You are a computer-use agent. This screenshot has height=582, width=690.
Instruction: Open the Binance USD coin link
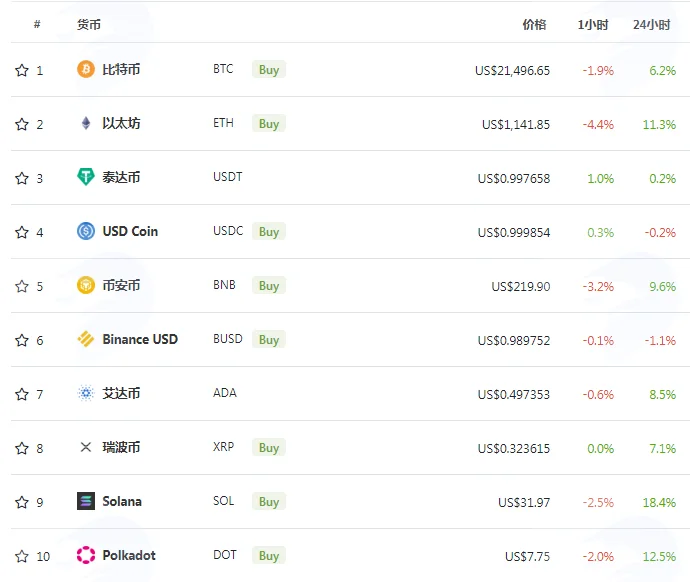click(140, 339)
